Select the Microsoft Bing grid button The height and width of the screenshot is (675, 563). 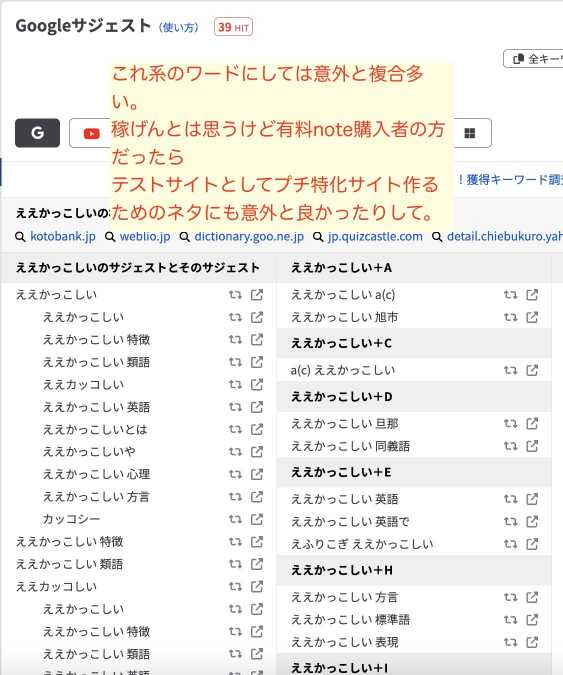click(x=470, y=133)
